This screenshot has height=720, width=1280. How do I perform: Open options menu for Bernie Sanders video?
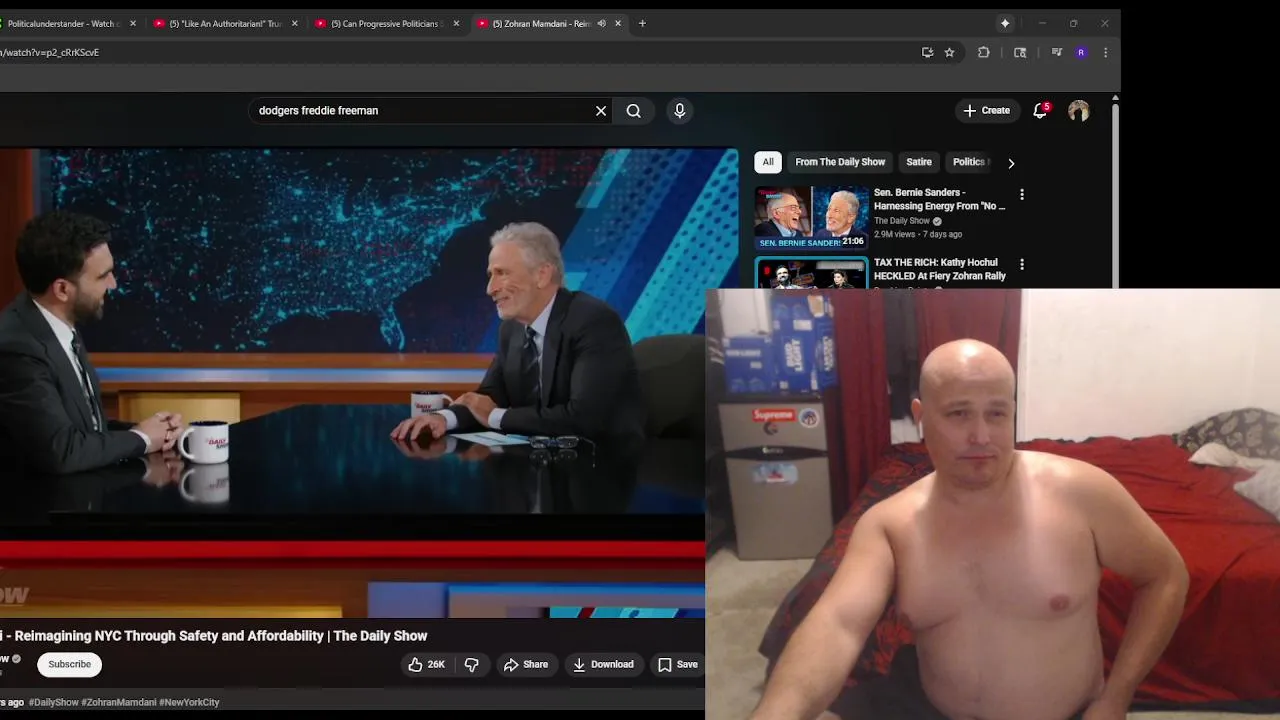[1021, 194]
